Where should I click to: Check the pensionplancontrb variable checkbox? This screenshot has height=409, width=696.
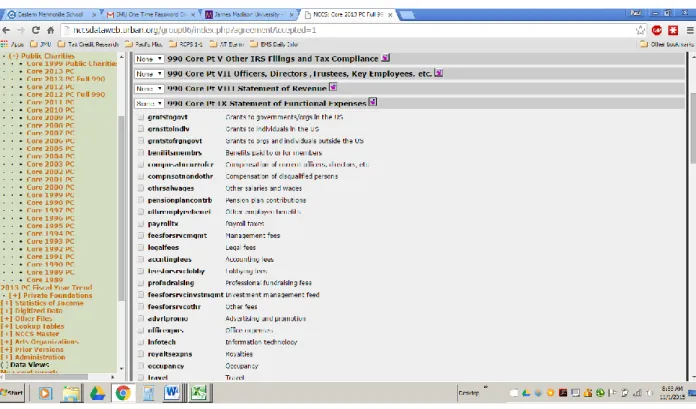pos(141,200)
